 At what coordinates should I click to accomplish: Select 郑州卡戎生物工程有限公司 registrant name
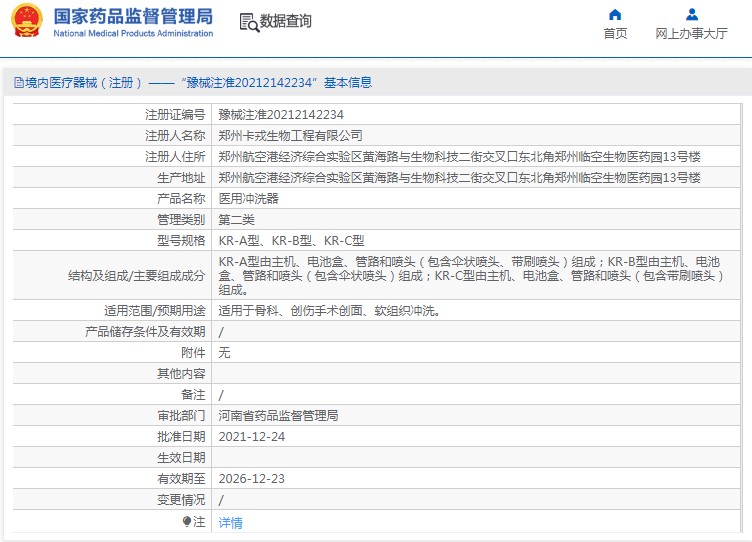point(291,136)
